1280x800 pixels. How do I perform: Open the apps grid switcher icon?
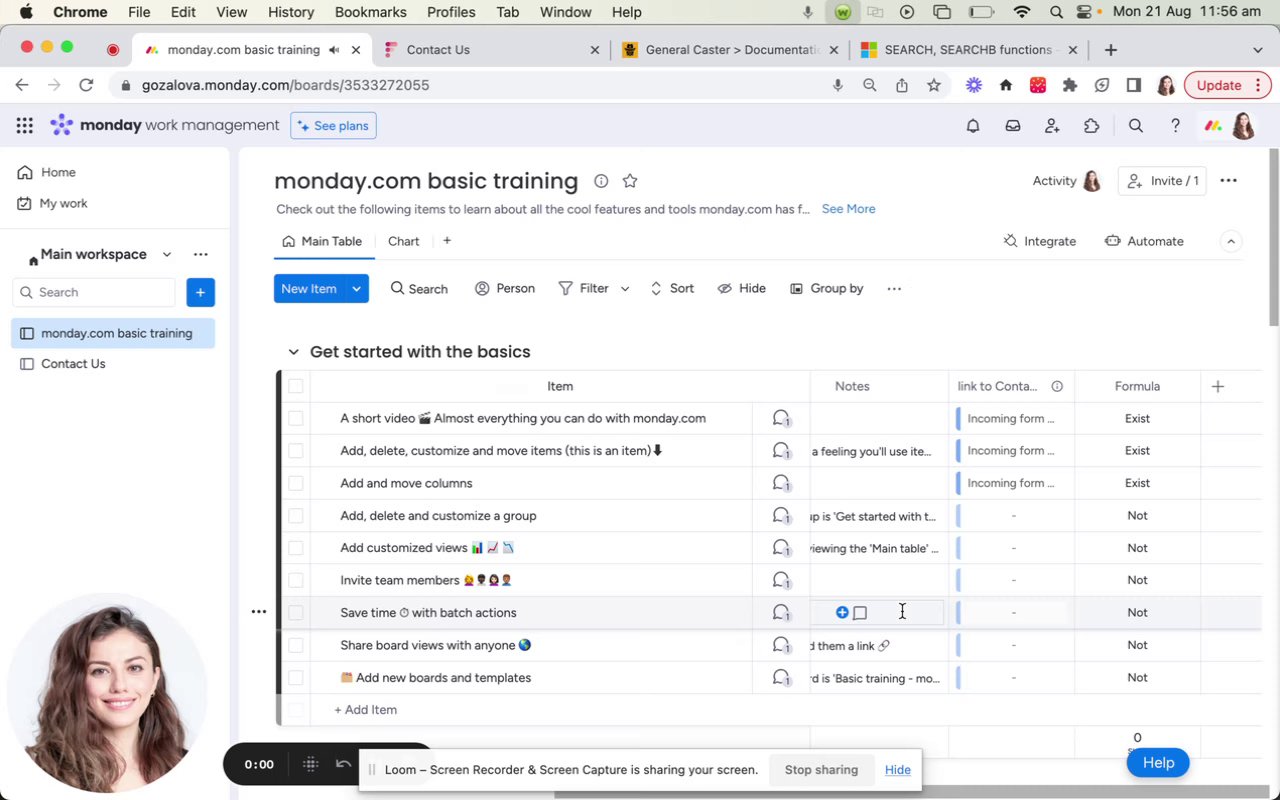coord(25,125)
